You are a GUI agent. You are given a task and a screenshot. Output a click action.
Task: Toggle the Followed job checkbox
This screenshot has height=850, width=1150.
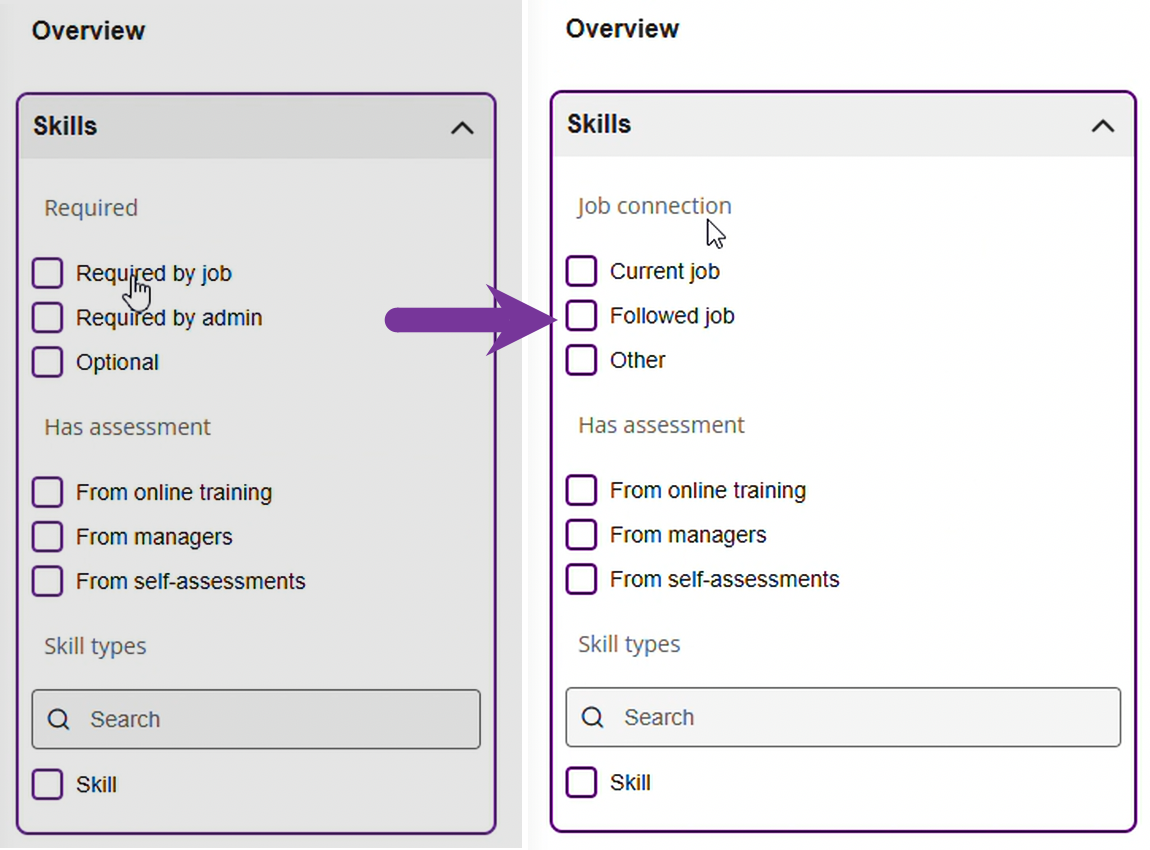point(581,316)
